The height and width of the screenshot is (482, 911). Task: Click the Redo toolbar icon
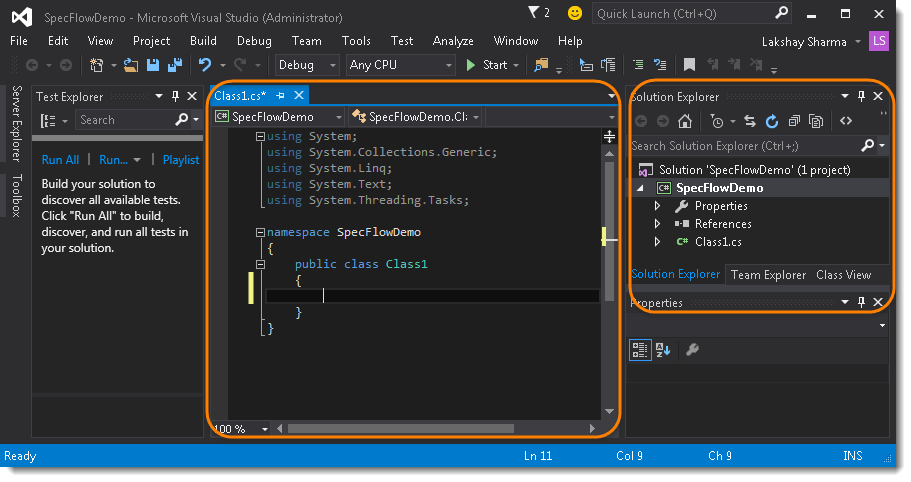point(240,65)
